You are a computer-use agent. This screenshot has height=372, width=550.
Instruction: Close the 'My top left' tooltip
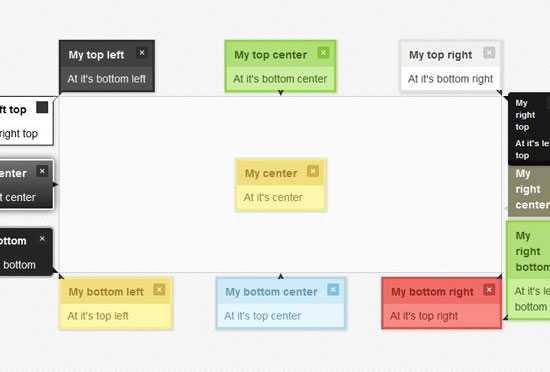coord(142,53)
